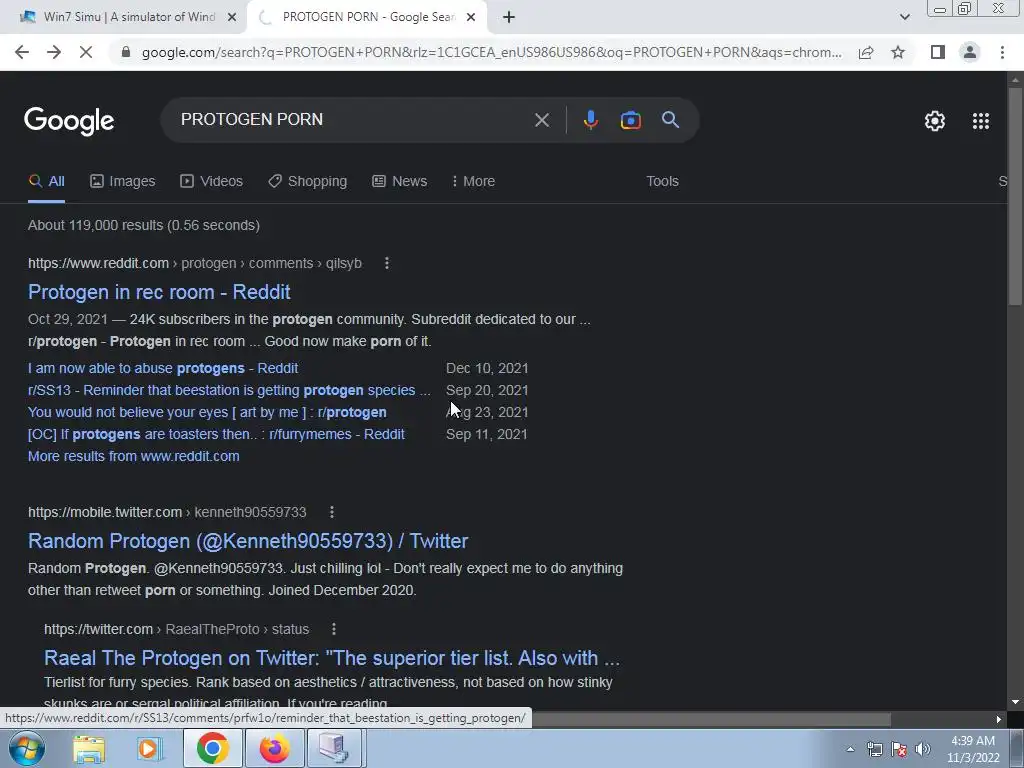Click the Action Center flag icon
The image size is (1024, 768).
click(899, 749)
